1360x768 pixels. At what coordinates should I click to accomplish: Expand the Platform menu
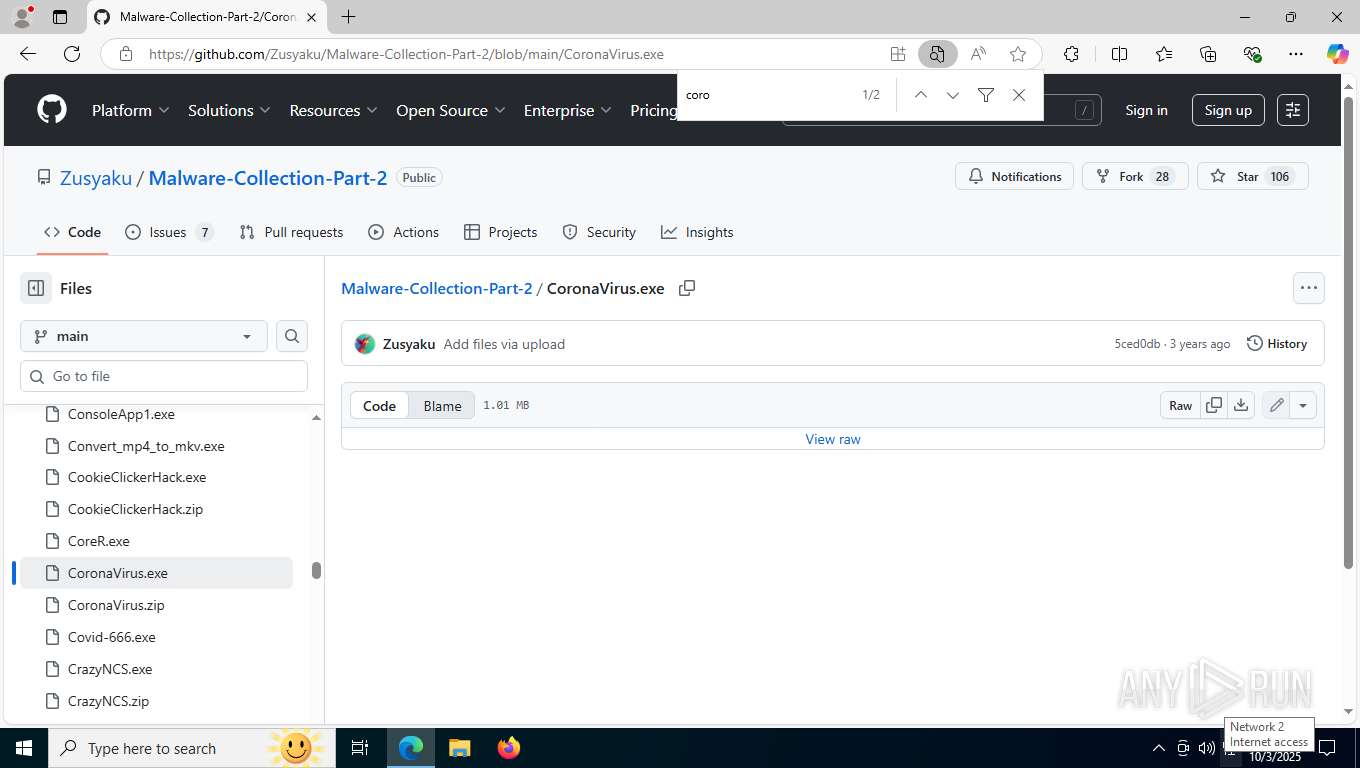131,110
